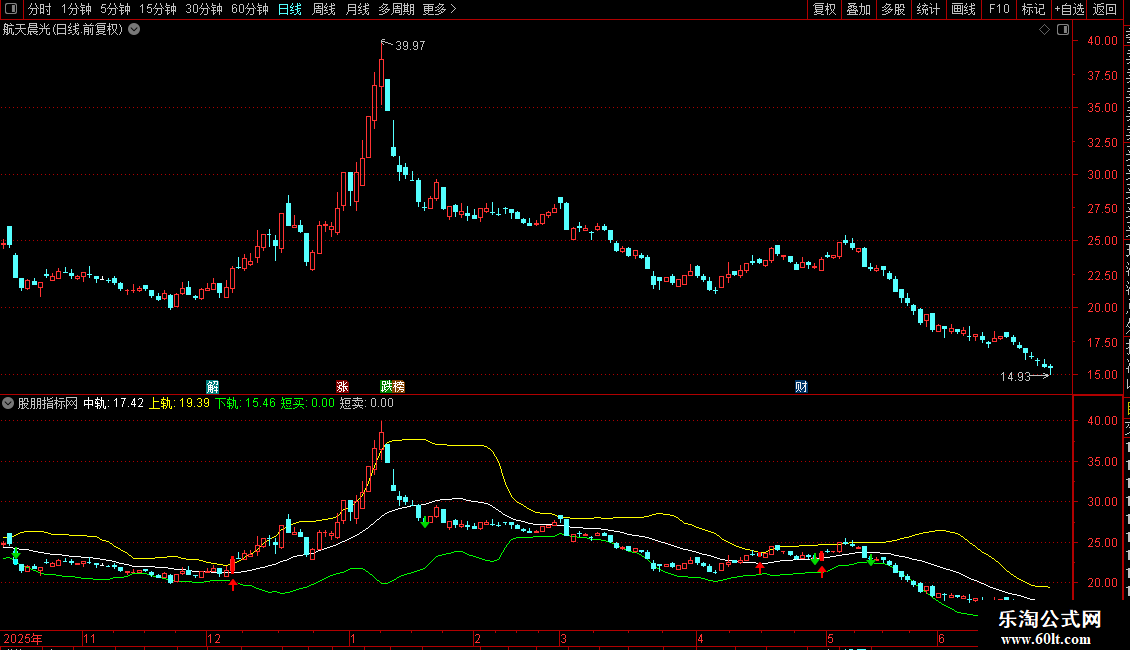Viewport: 1130px width, 650px height.
Task: Click the 股朋指标网 indicator name
Action: (48, 404)
